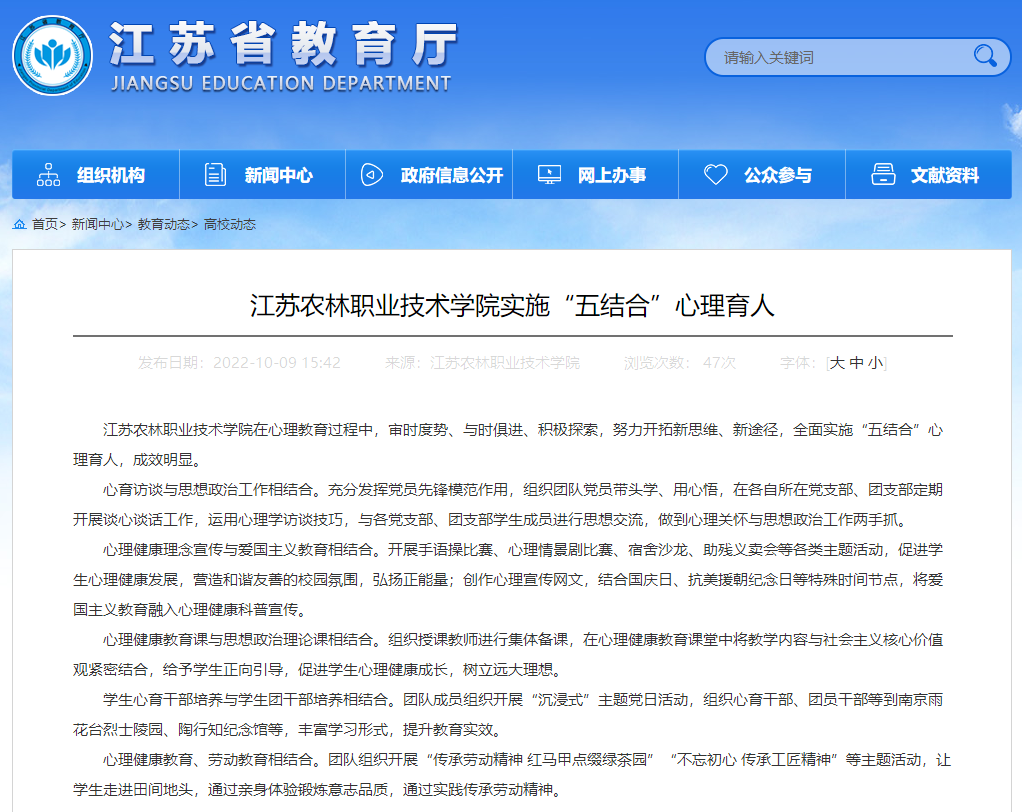This screenshot has height=812, width=1022.
Task: Set font size to 大 (large)
Action: click(837, 363)
